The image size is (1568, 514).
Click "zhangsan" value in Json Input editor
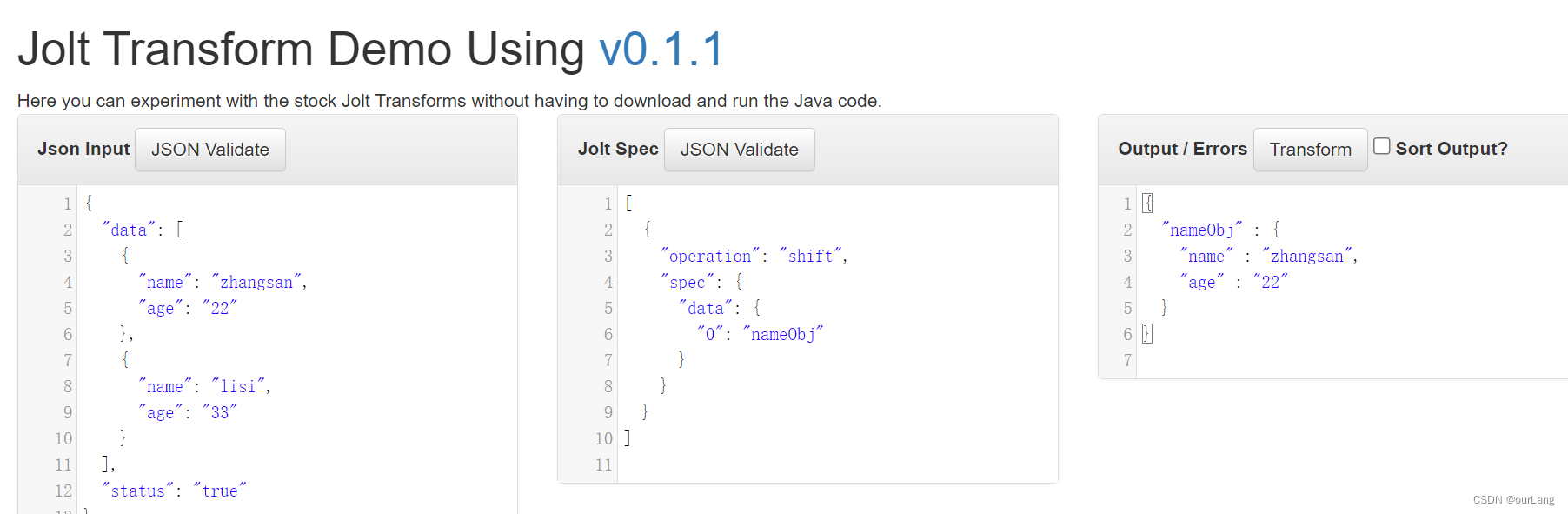tap(256, 282)
